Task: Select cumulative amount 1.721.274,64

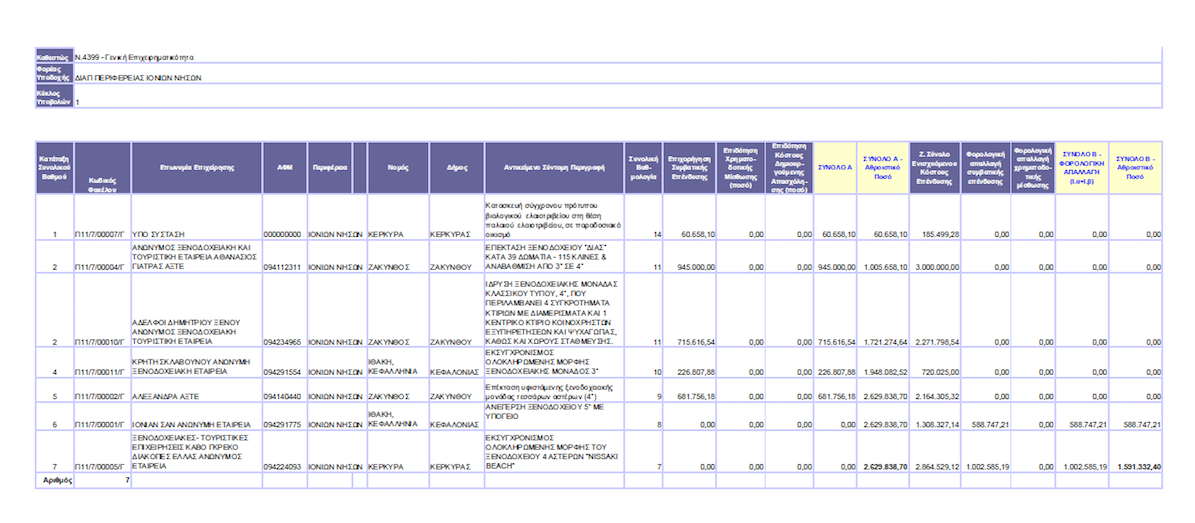Action: point(886,342)
